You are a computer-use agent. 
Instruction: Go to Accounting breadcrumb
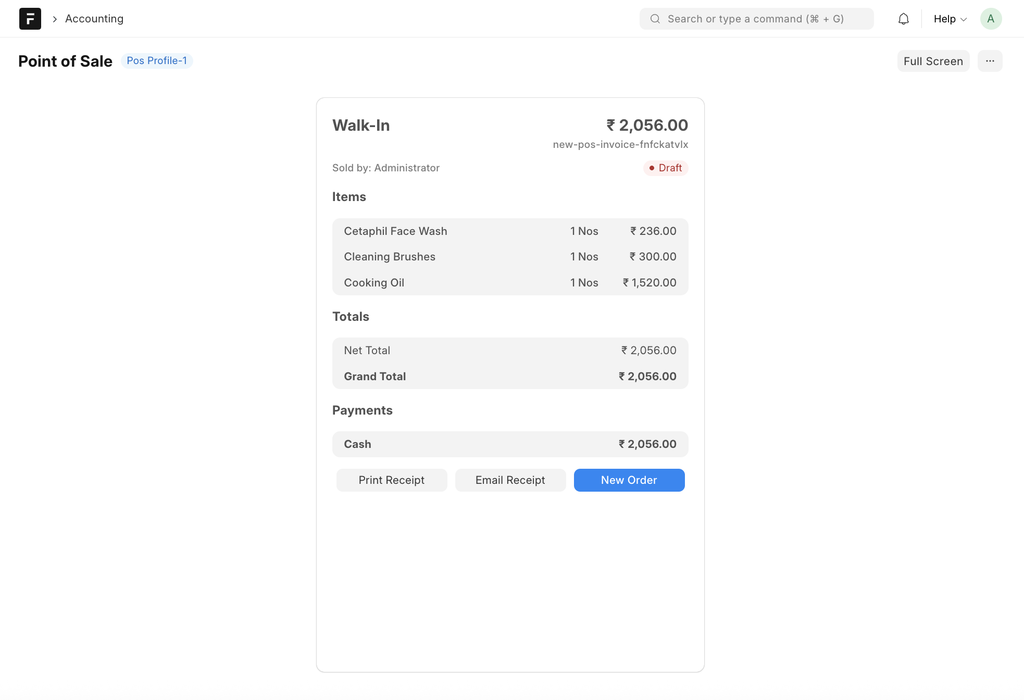coord(94,19)
